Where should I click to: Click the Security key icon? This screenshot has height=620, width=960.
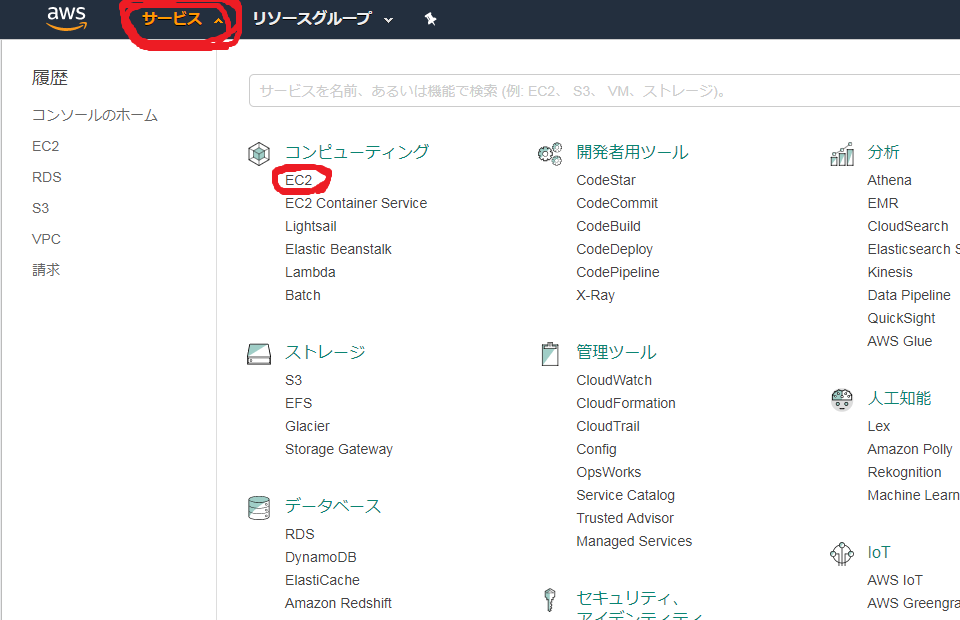[x=549, y=600]
